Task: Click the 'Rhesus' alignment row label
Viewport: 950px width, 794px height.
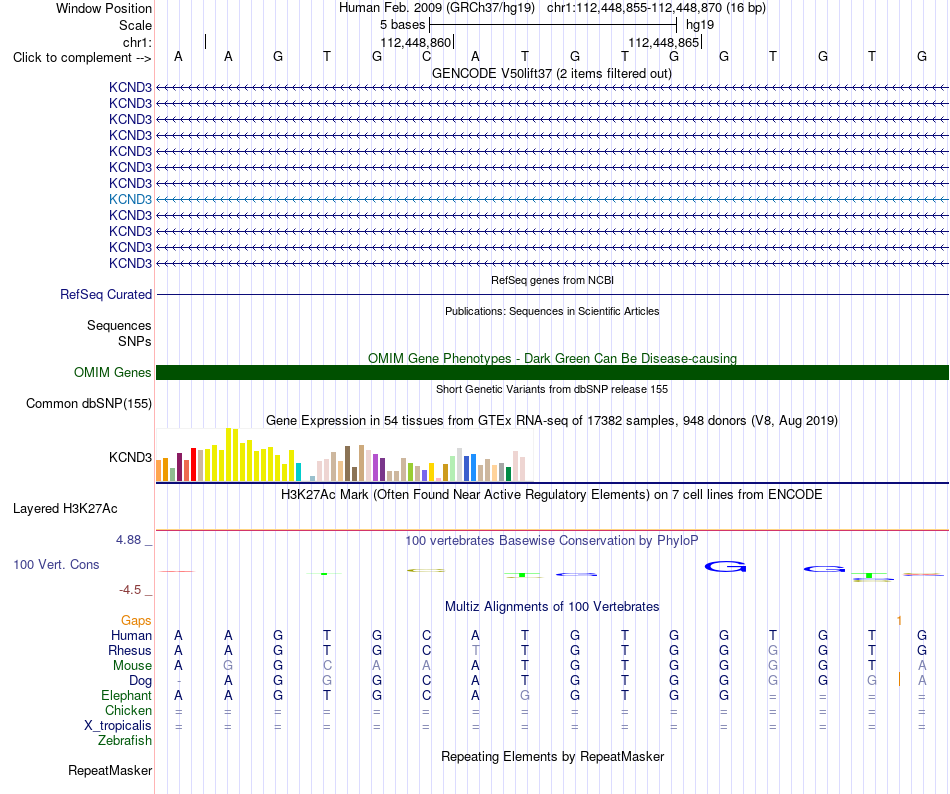Action: coord(130,650)
